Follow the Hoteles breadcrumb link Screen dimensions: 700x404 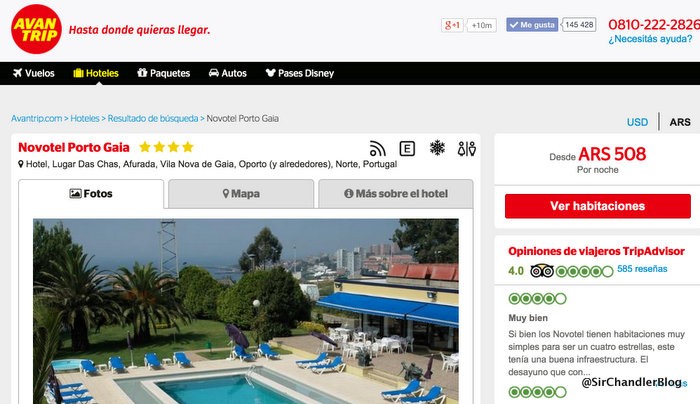pos(85,119)
